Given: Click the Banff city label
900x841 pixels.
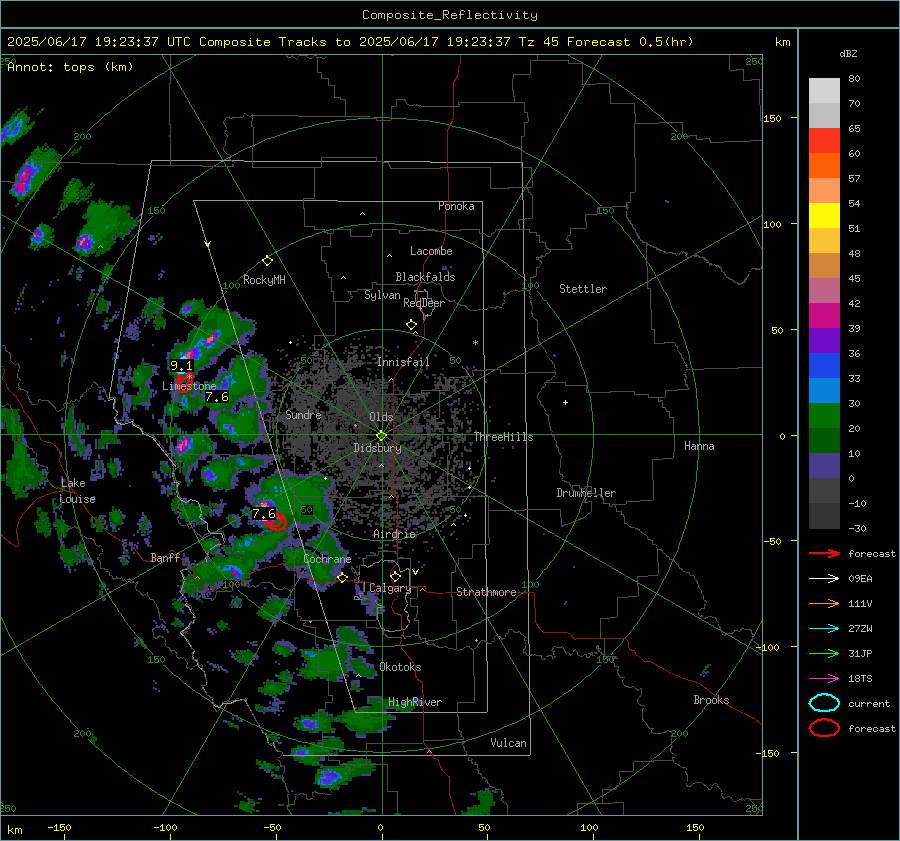Looking at the screenshot, I should point(165,557).
